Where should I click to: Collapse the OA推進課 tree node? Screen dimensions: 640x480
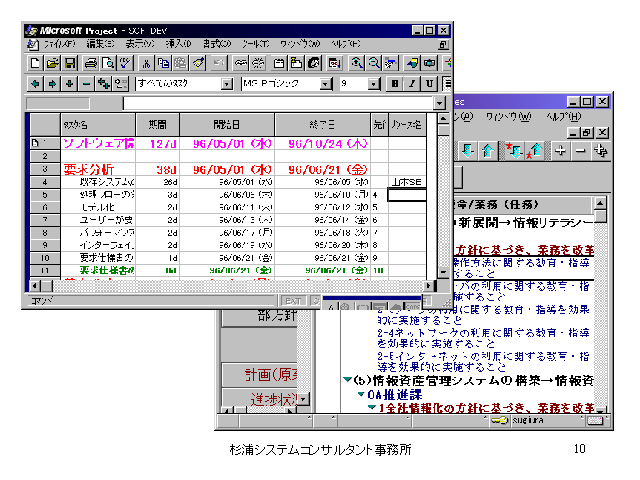point(359,395)
